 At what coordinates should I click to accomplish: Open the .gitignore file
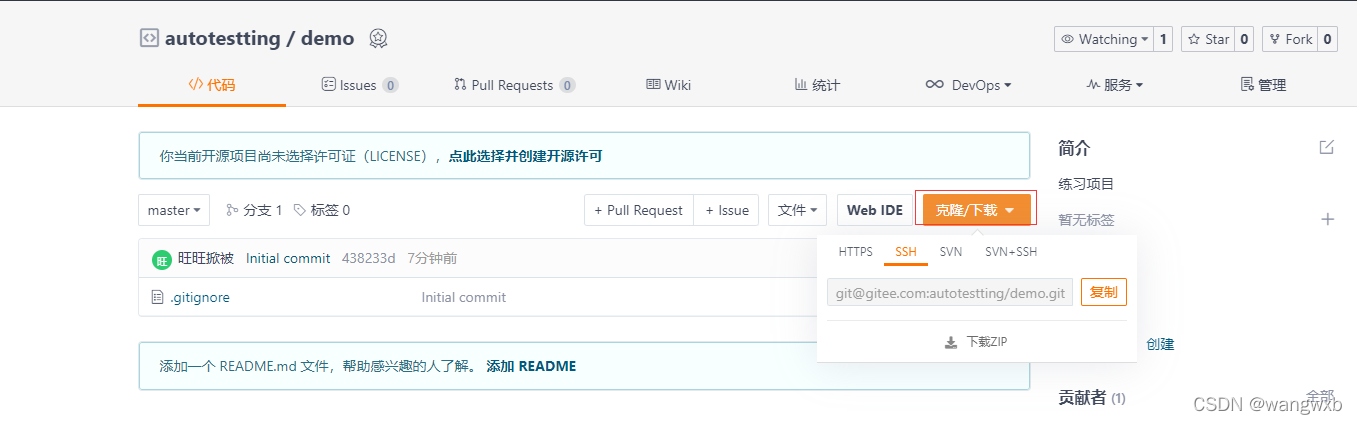pyautogui.click(x=200, y=297)
